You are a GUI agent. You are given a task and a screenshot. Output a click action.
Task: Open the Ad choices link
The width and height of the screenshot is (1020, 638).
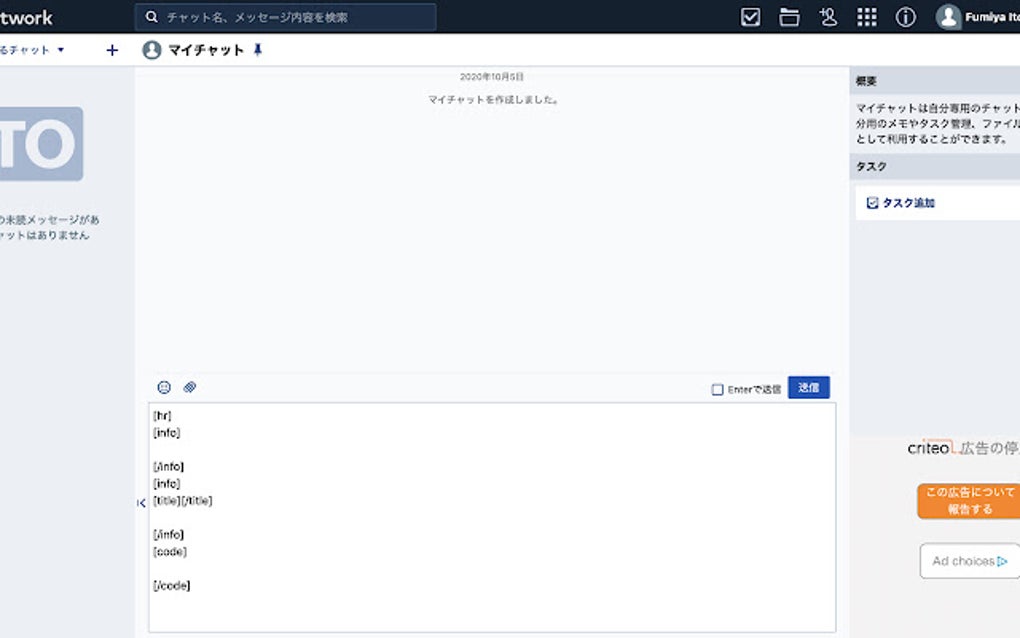coord(966,561)
